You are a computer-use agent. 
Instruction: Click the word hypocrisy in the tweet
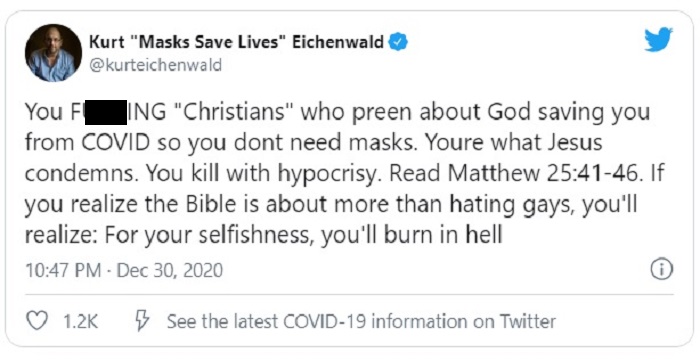[327, 176]
